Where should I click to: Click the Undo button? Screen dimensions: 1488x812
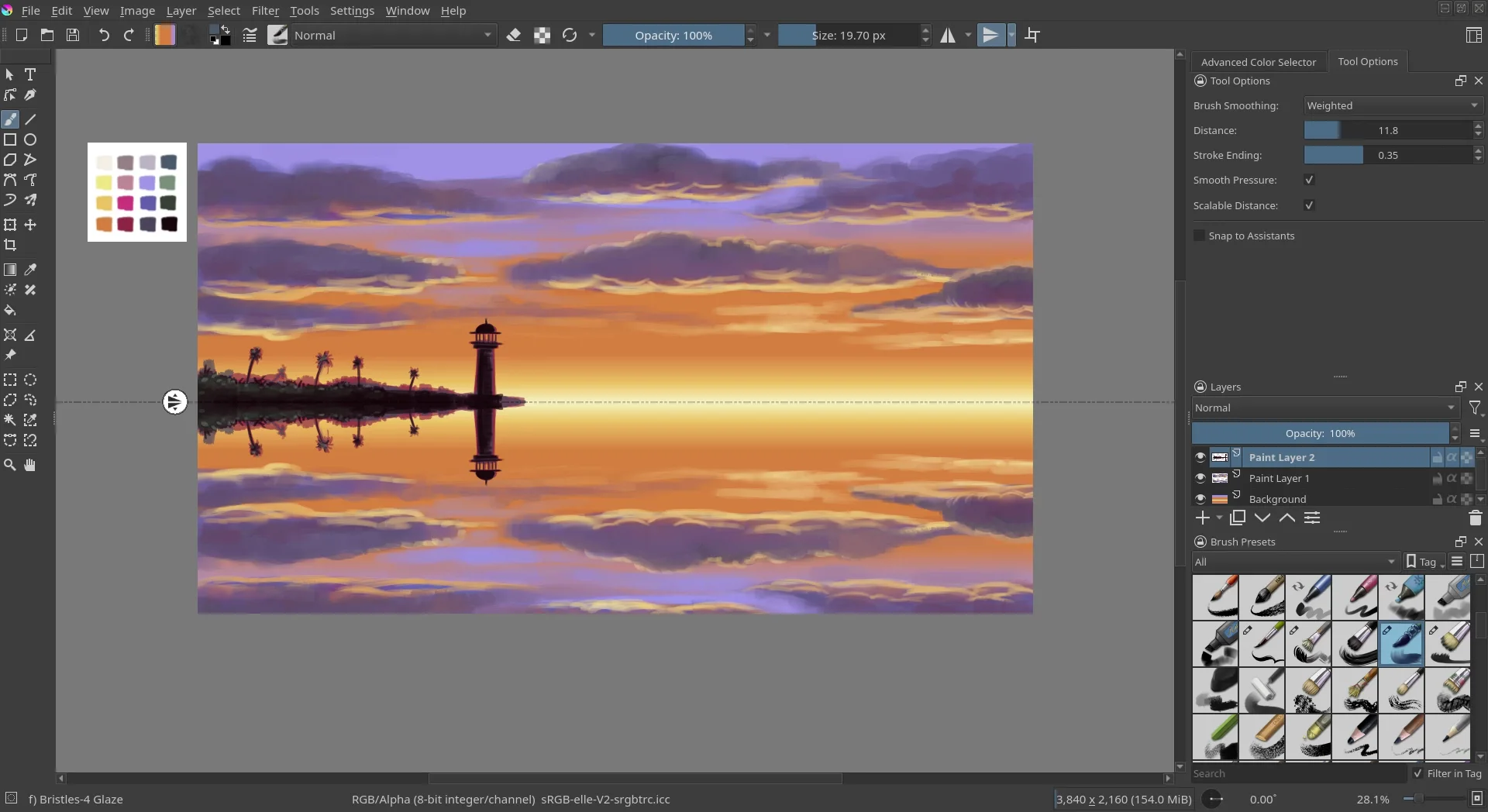pyautogui.click(x=104, y=36)
